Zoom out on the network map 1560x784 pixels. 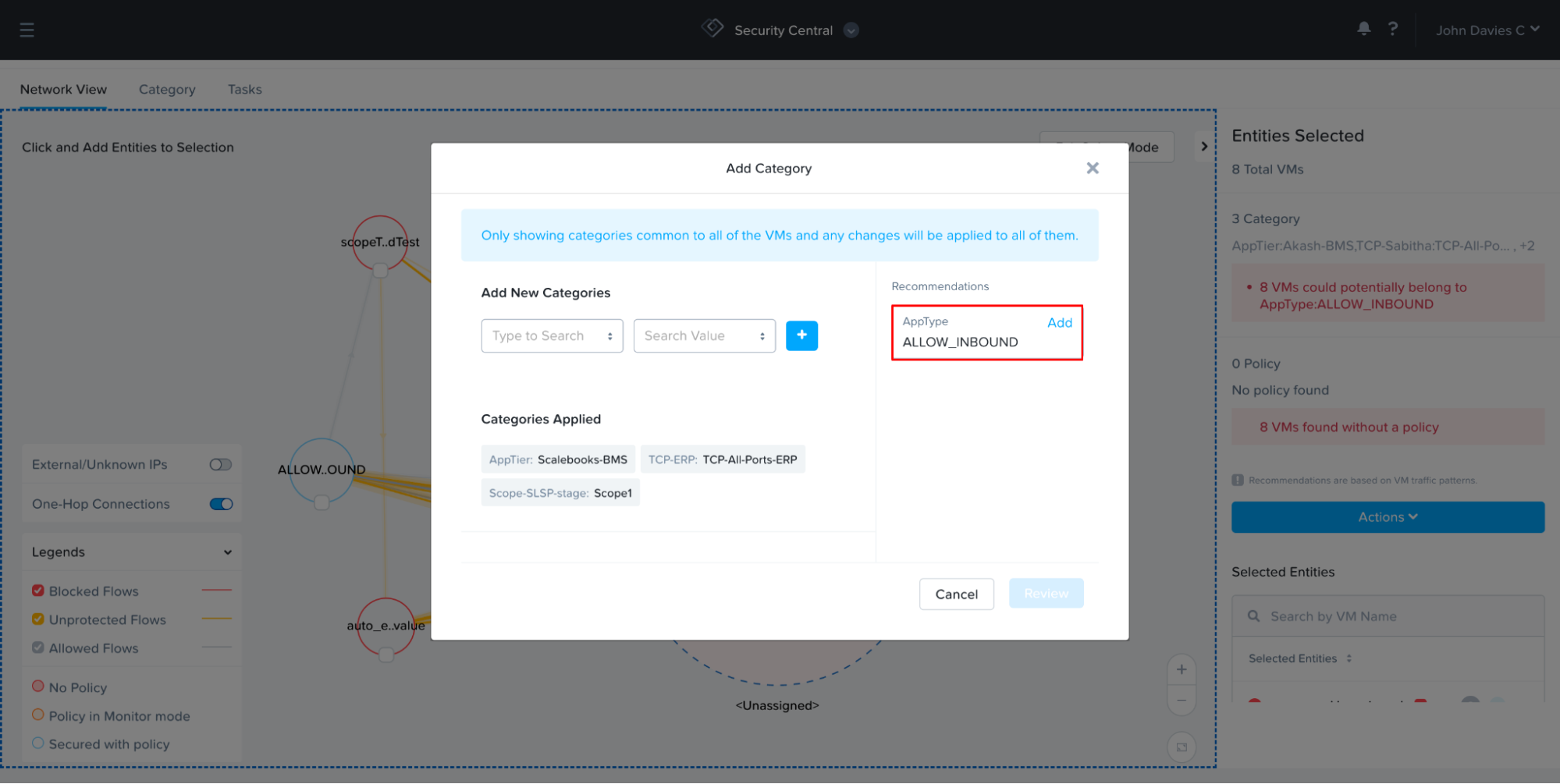pyautogui.click(x=1182, y=701)
